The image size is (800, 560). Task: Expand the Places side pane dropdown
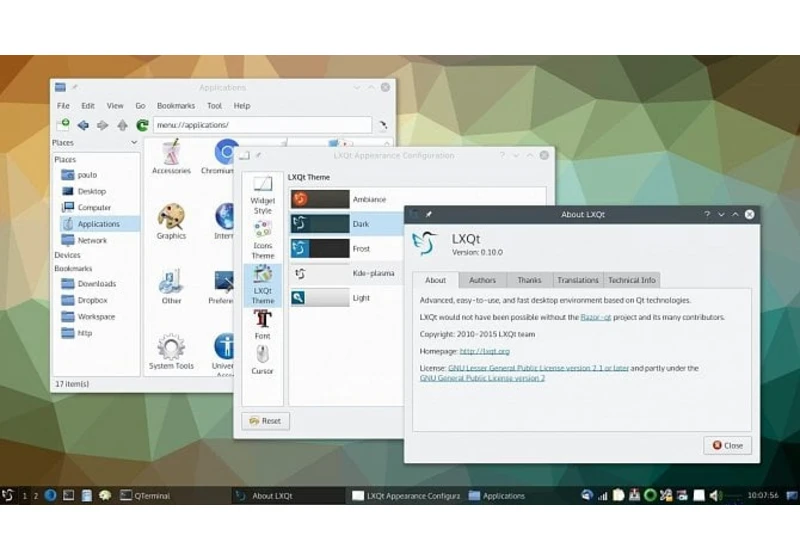134,142
